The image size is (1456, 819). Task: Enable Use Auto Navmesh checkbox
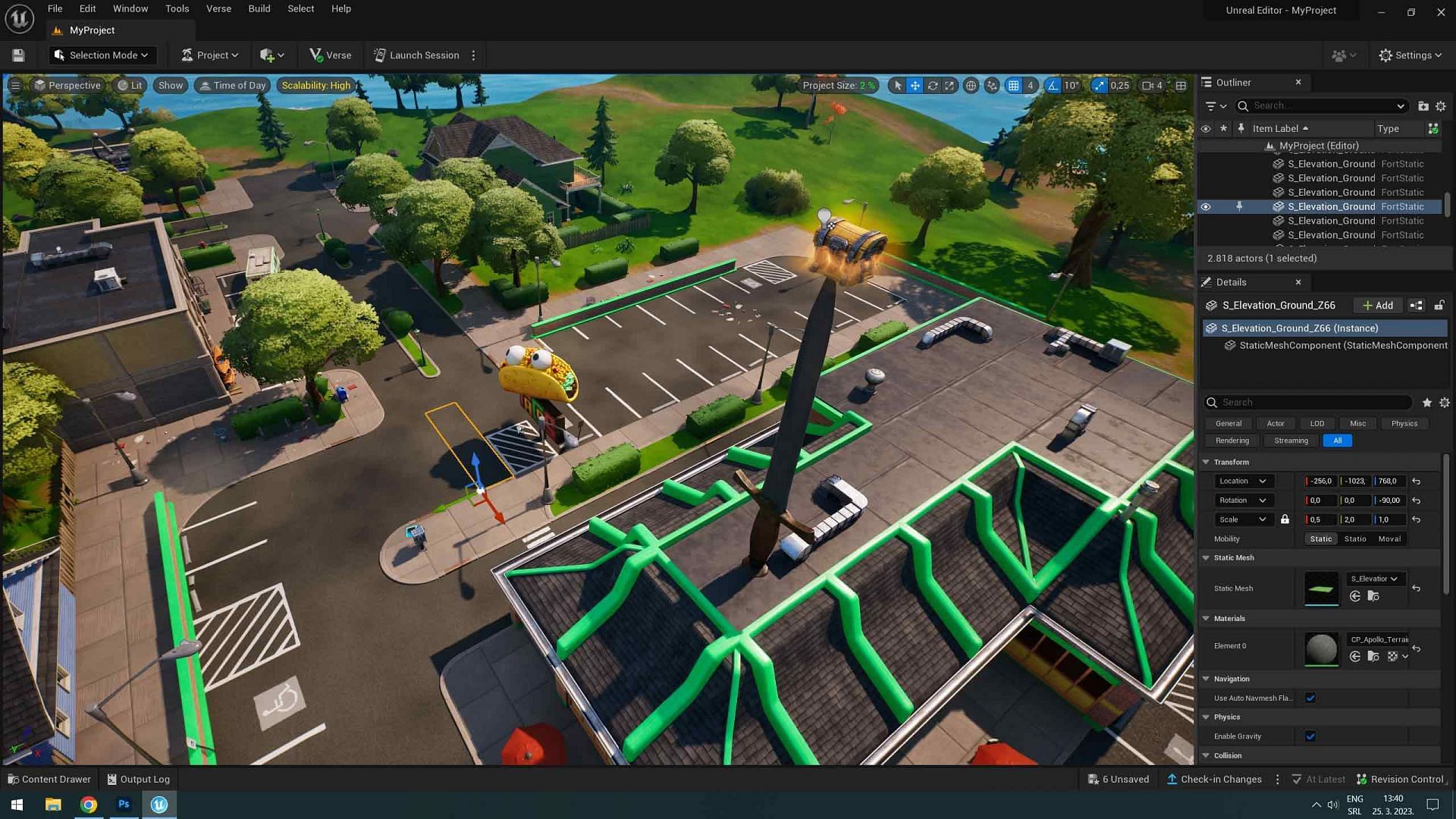coord(1310,697)
